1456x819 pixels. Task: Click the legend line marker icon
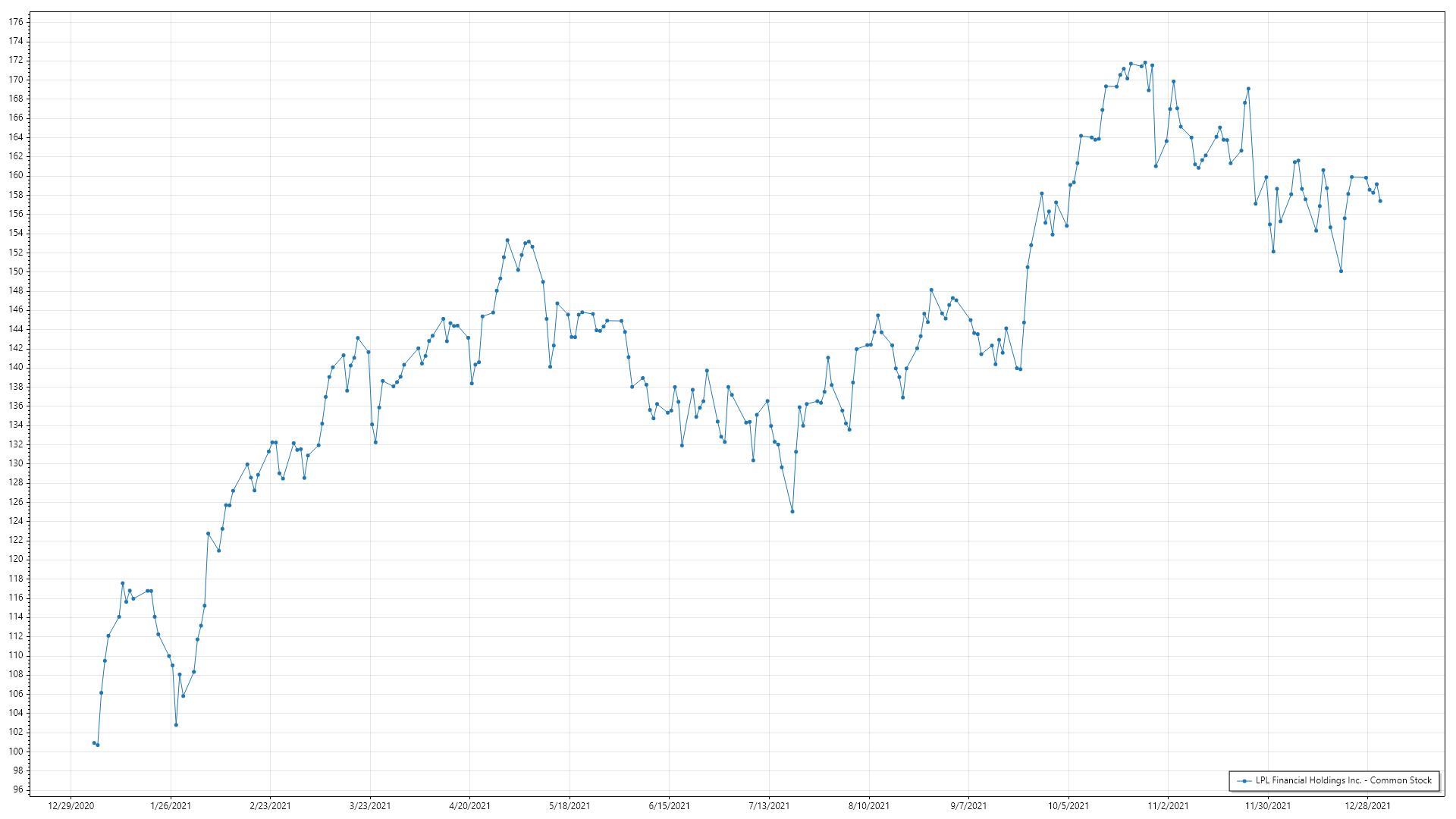1244,780
